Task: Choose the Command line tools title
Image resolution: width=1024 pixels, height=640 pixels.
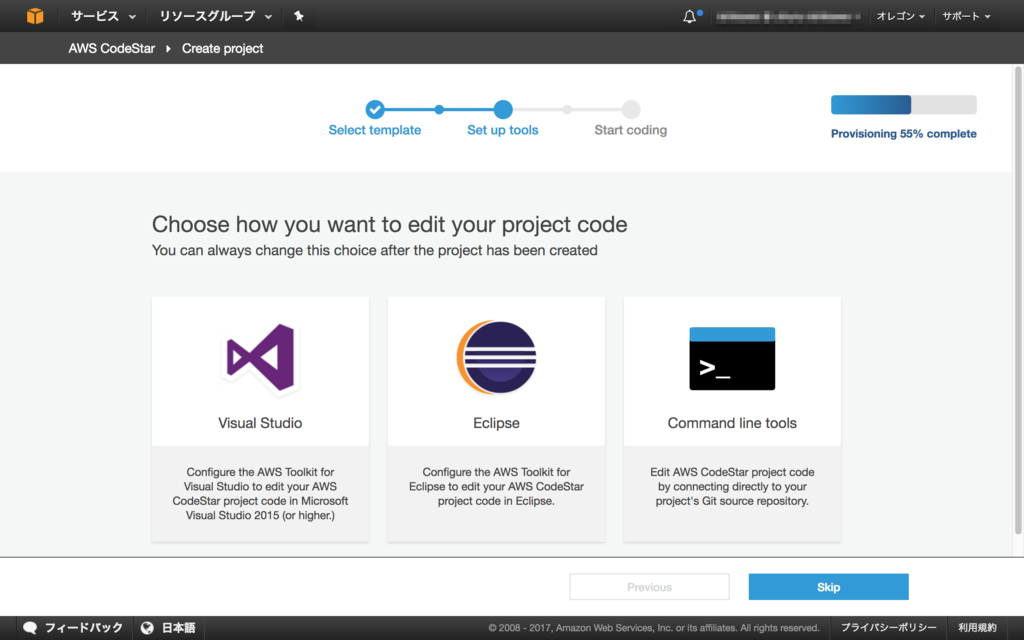Action: click(732, 423)
